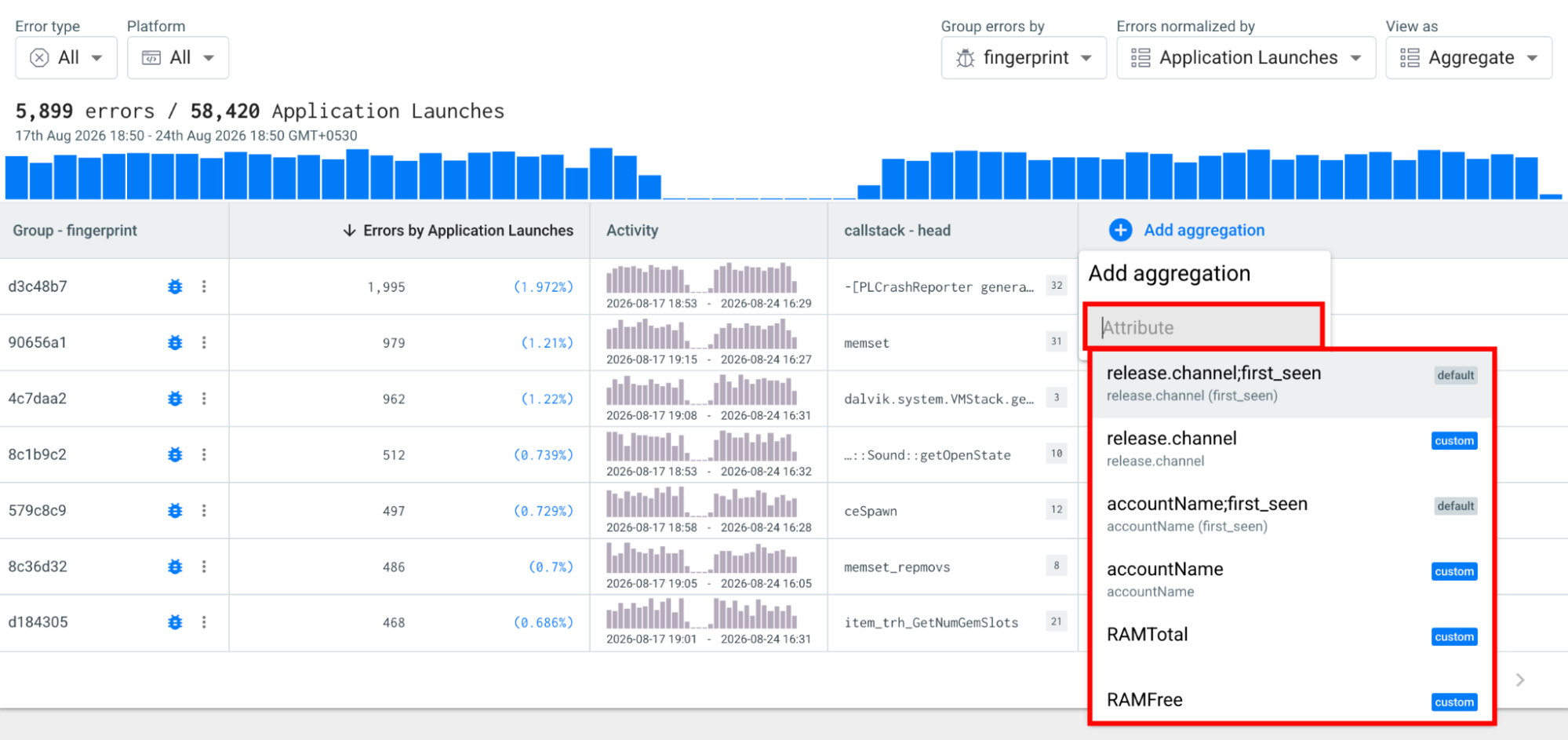Open the 0.686% error rate link
Viewport: 1568px width, 740px height.
pyautogui.click(x=544, y=622)
